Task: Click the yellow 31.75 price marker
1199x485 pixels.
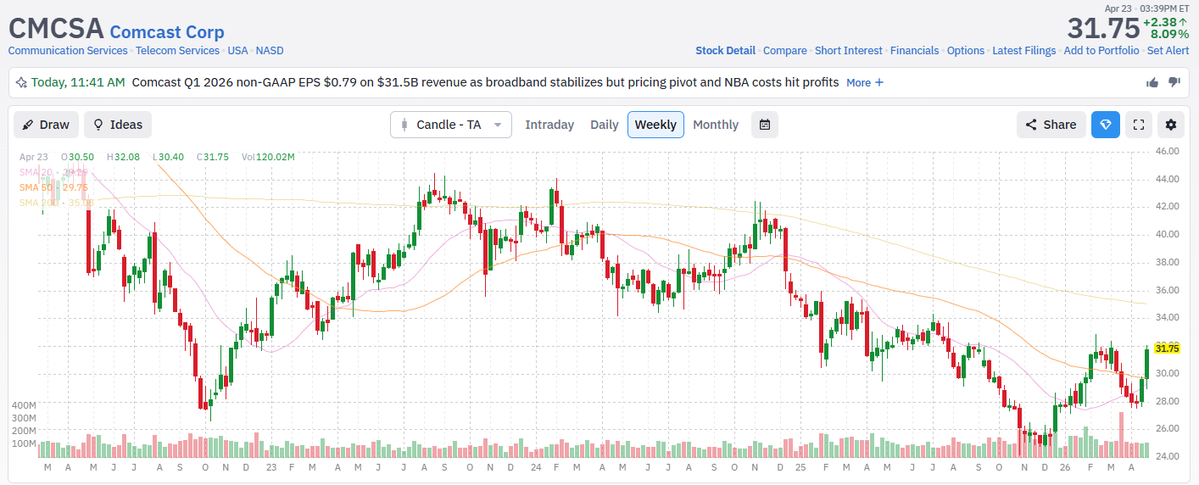Action: pos(1167,348)
